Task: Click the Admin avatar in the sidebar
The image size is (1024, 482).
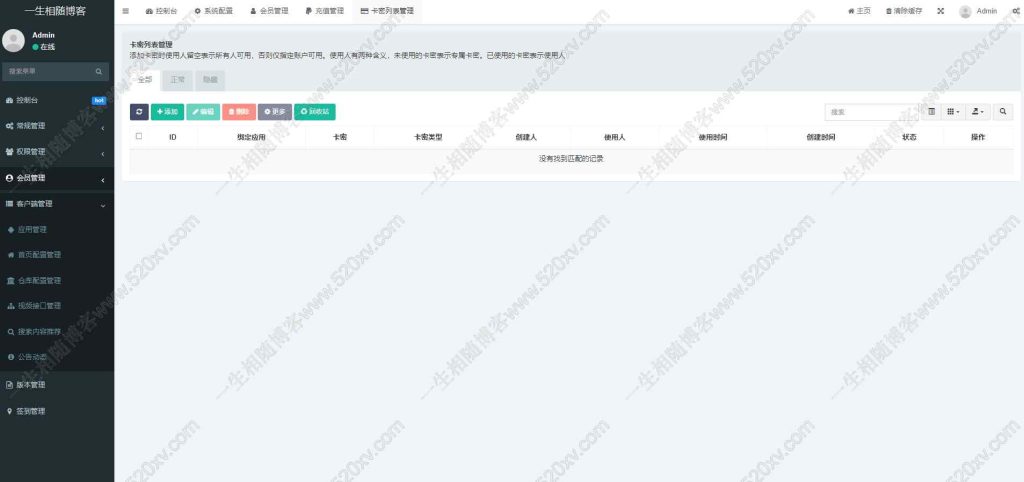Action: point(13,40)
